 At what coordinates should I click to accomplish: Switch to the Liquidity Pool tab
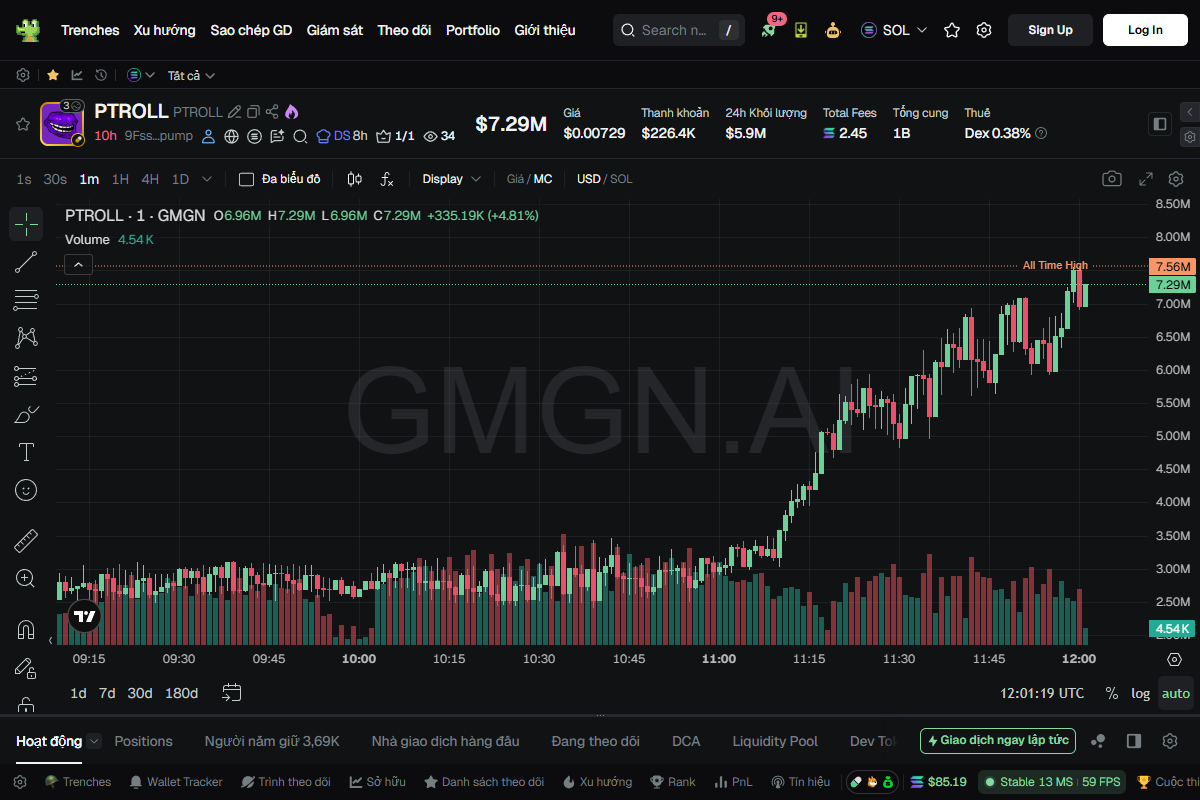775,741
